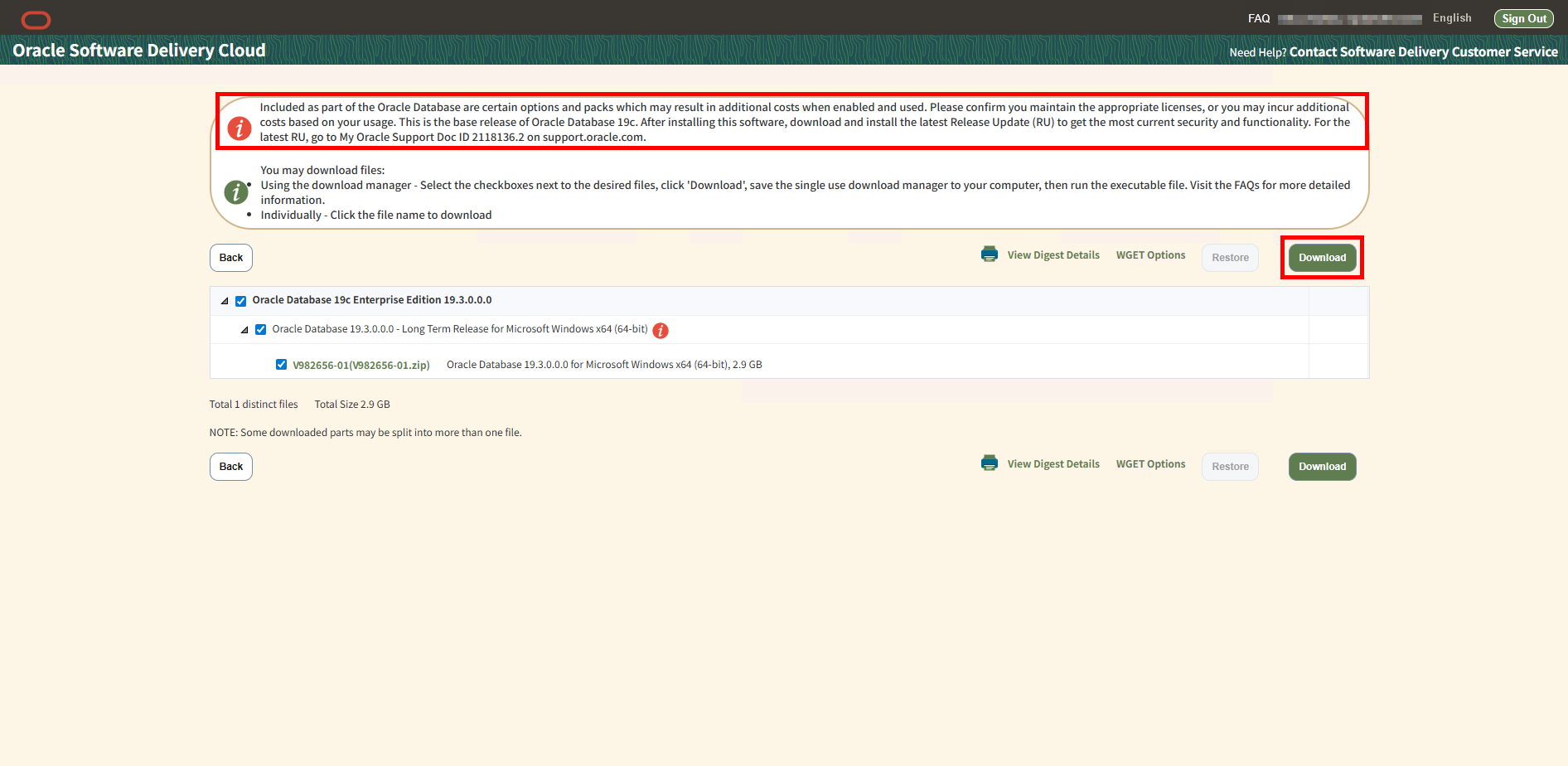
Task: Click the Sign Out button
Action: pos(1524,18)
